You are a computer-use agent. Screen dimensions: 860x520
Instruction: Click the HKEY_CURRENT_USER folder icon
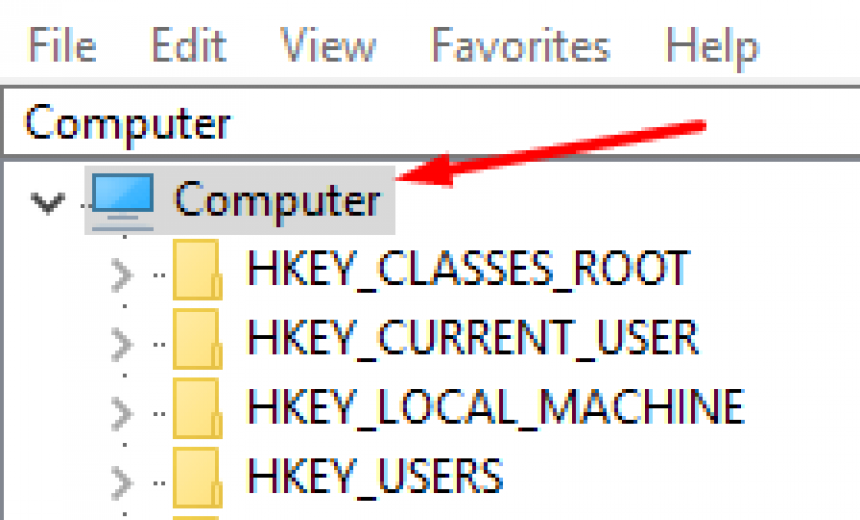[x=197, y=338]
